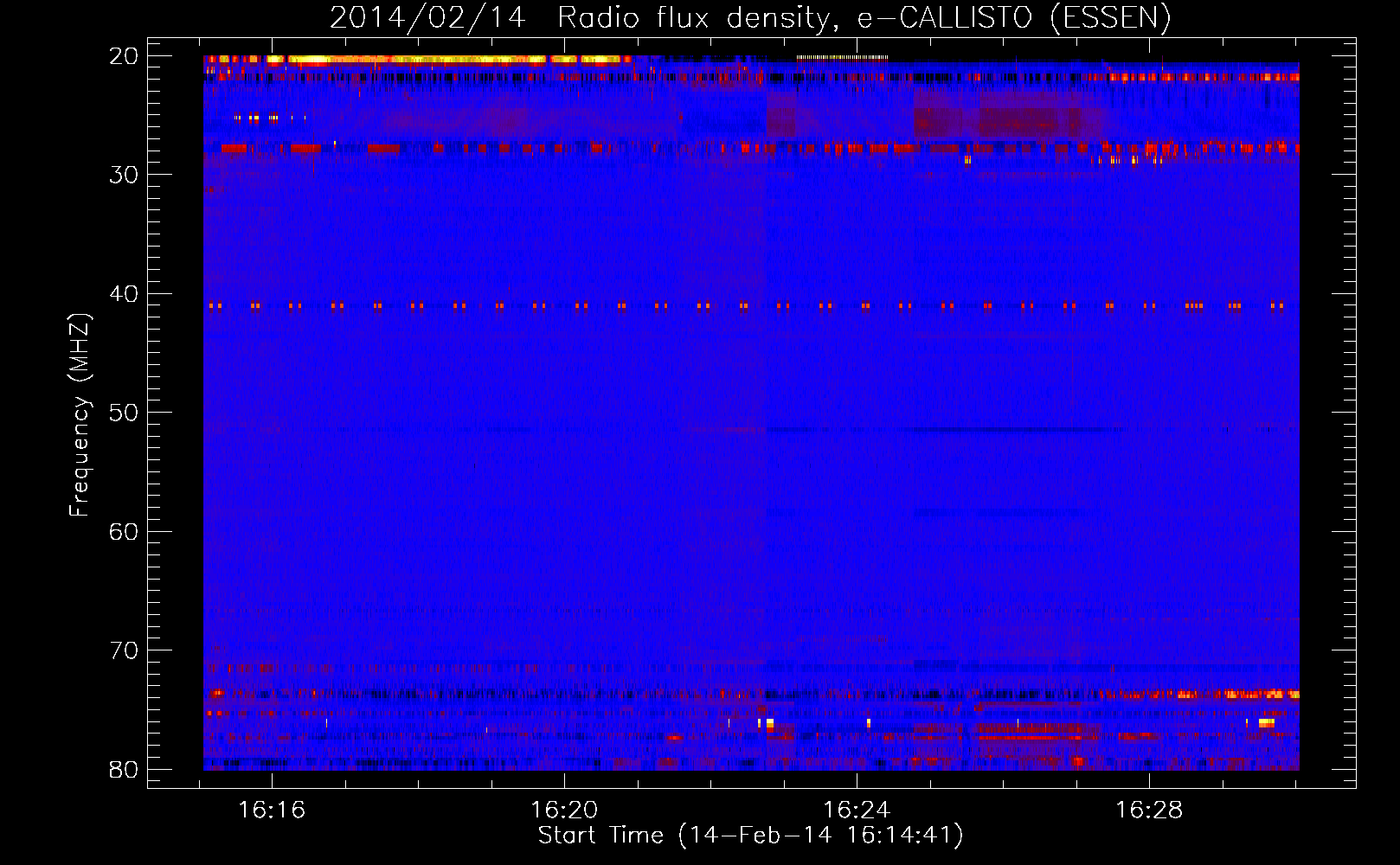The height and width of the screenshot is (865, 1400).
Task: Click the 16:20 time tick label
Action: [564, 811]
